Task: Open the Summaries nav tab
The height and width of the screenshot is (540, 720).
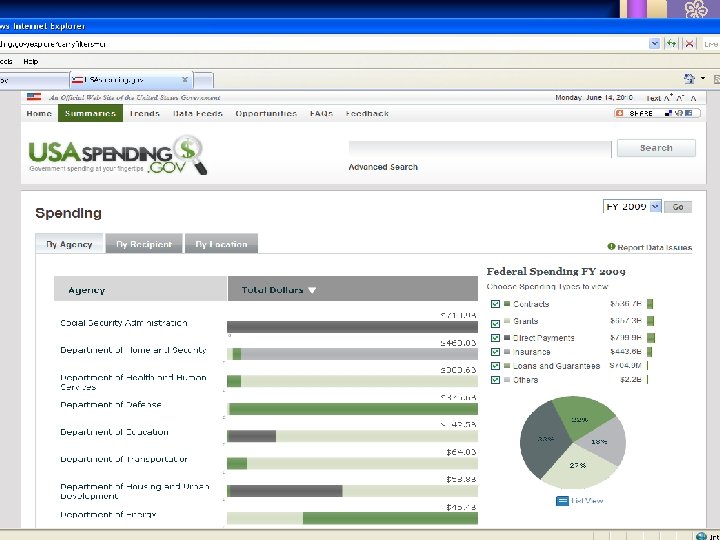Action: click(x=90, y=113)
